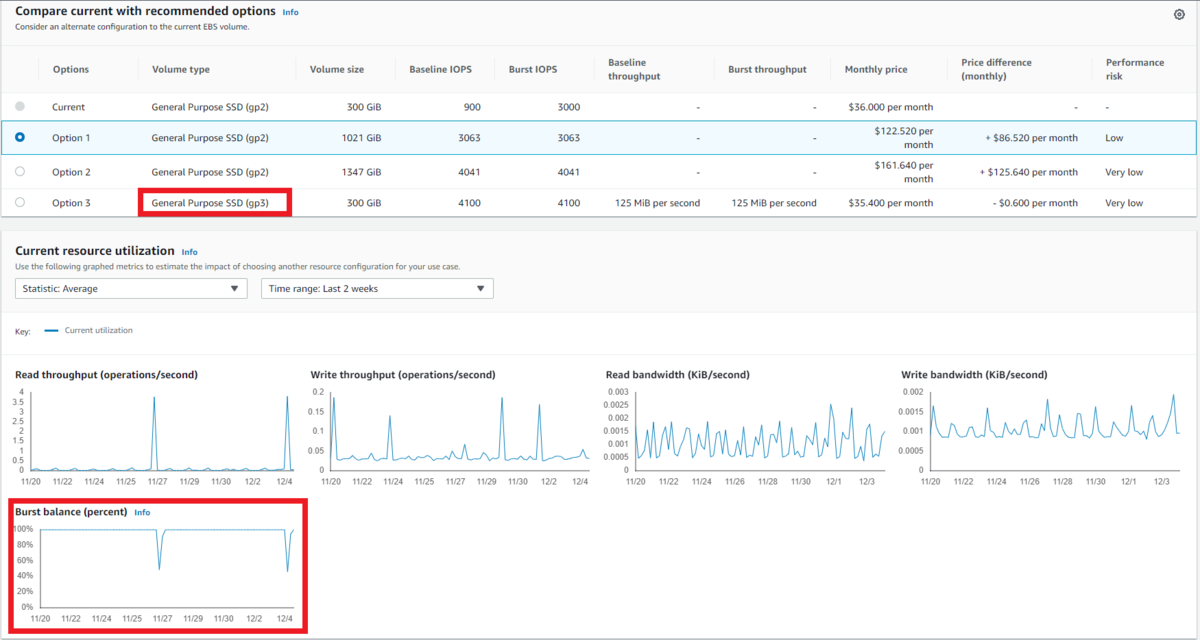Click the - $0.600 per month difference
Screen dimensions: 1200x640
1034,203
